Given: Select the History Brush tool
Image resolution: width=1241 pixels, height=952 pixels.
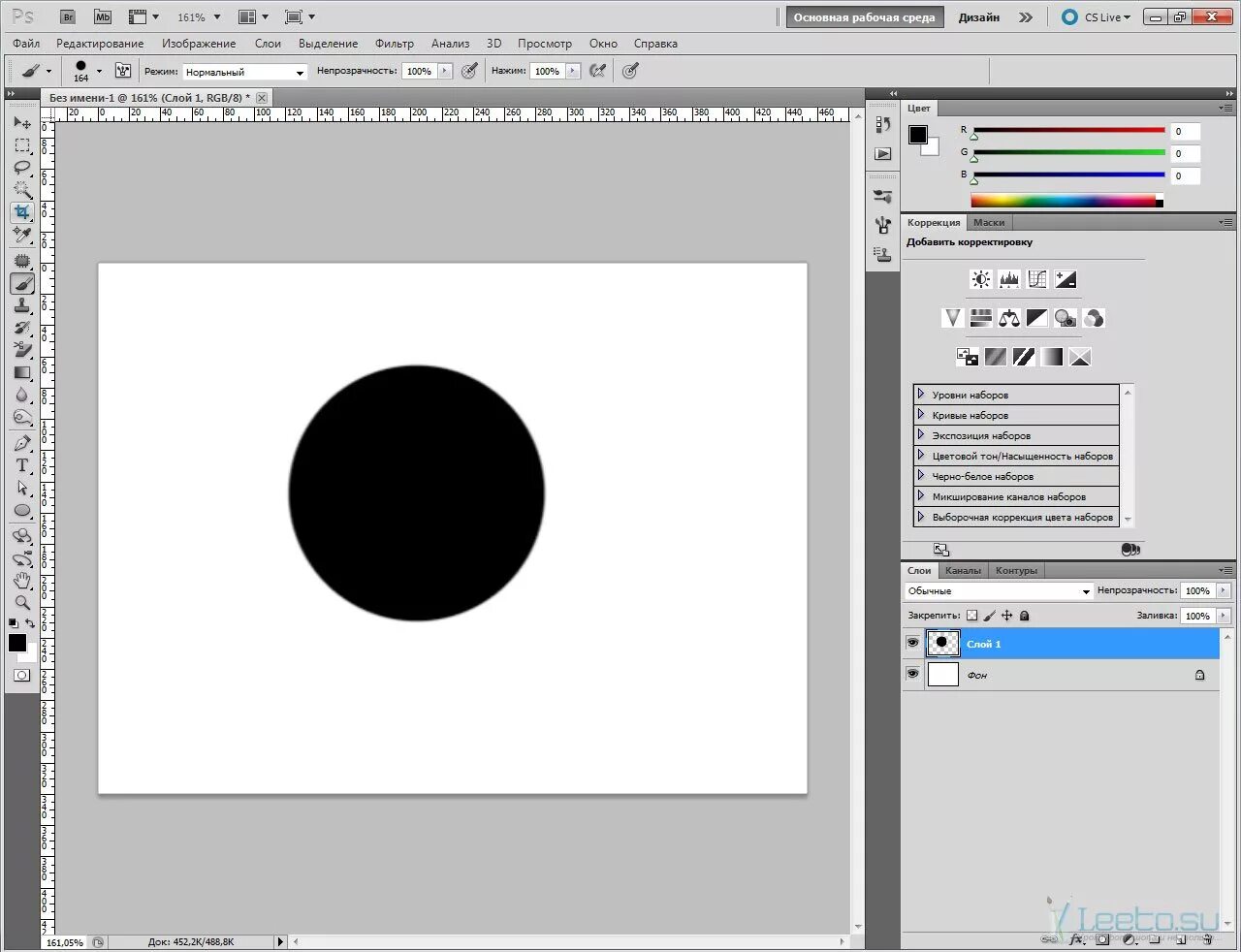Looking at the screenshot, I should (22, 329).
